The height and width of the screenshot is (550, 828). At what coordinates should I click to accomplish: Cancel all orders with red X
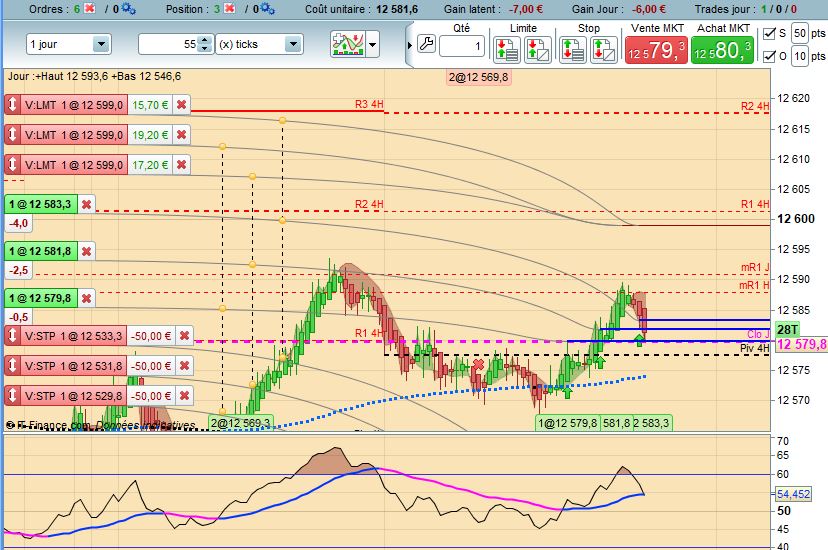(x=90, y=9)
